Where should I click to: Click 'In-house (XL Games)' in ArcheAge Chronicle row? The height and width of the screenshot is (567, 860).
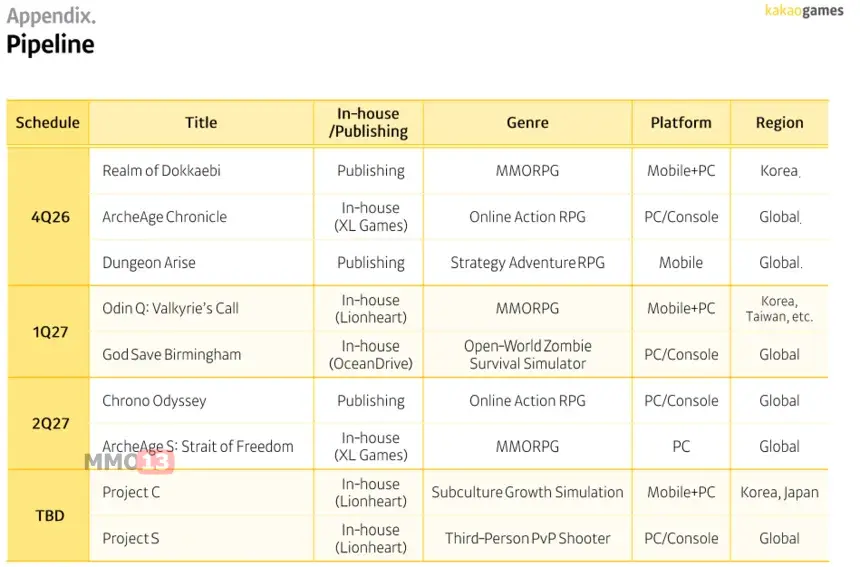371,217
